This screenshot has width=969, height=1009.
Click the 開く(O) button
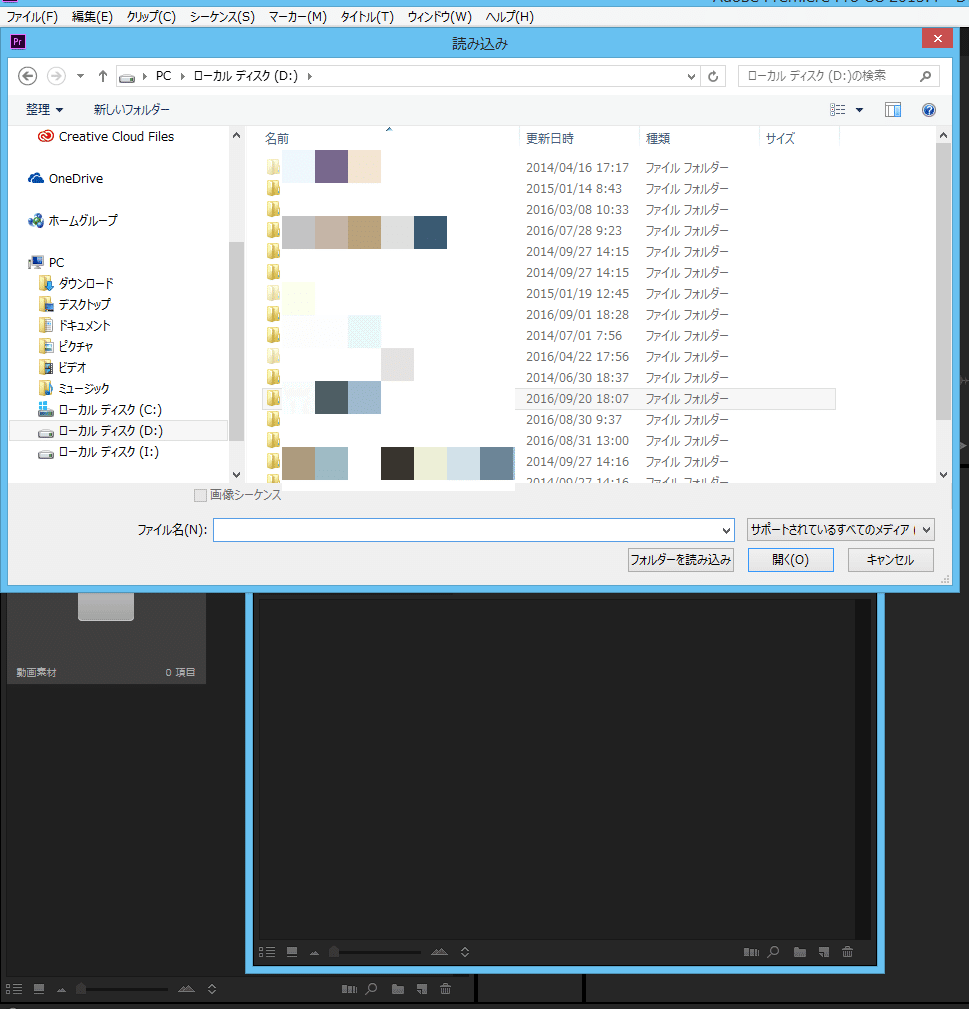(791, 560)
